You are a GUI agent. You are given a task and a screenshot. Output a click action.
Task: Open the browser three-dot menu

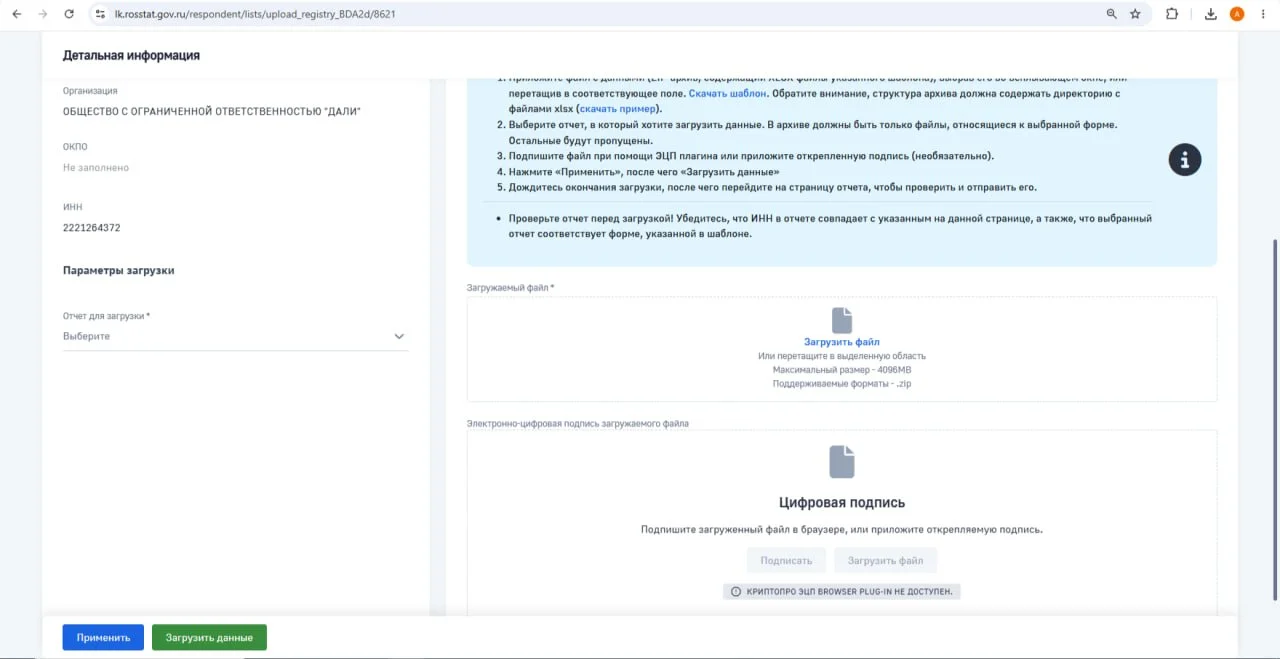1263,14
